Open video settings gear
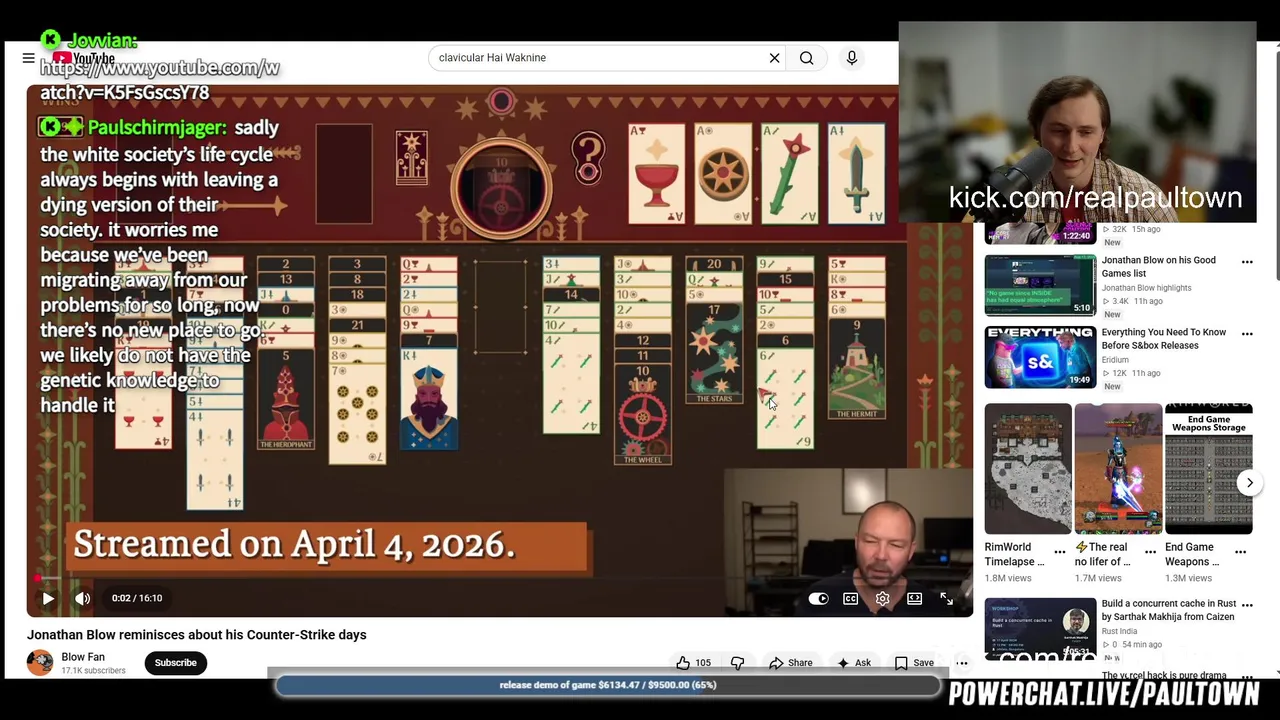 pyautogui.click(x=882, y=598)
